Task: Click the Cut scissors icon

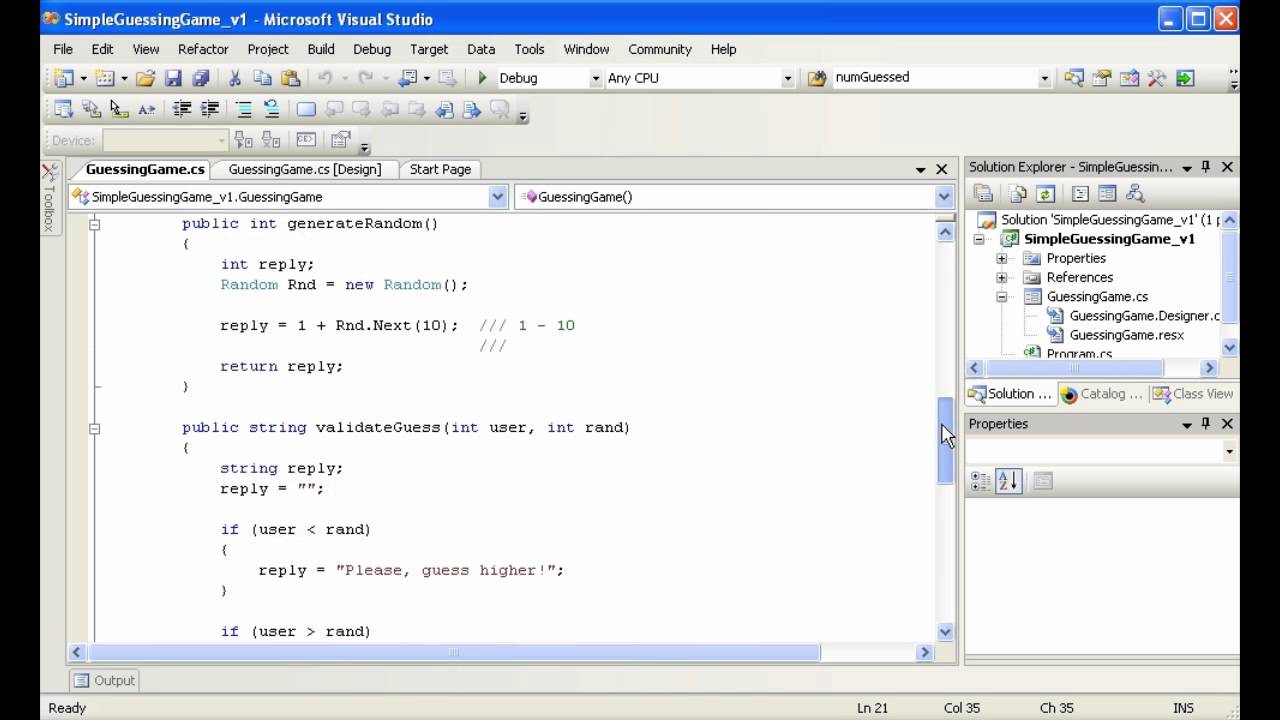Action: click(x=235, y=78)
